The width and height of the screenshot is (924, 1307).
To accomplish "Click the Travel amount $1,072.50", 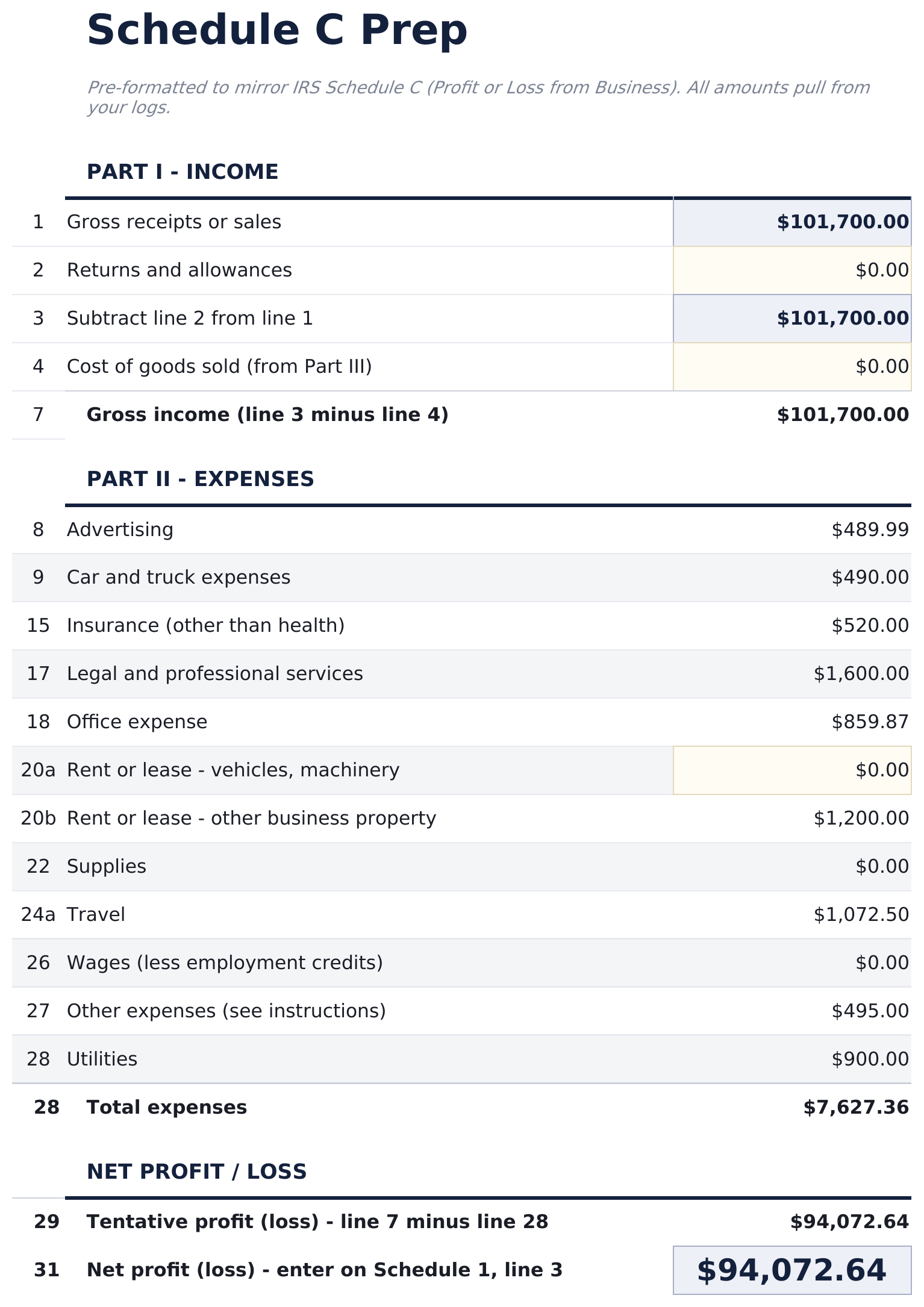I will pyautogui.click(x=861, y=915).
